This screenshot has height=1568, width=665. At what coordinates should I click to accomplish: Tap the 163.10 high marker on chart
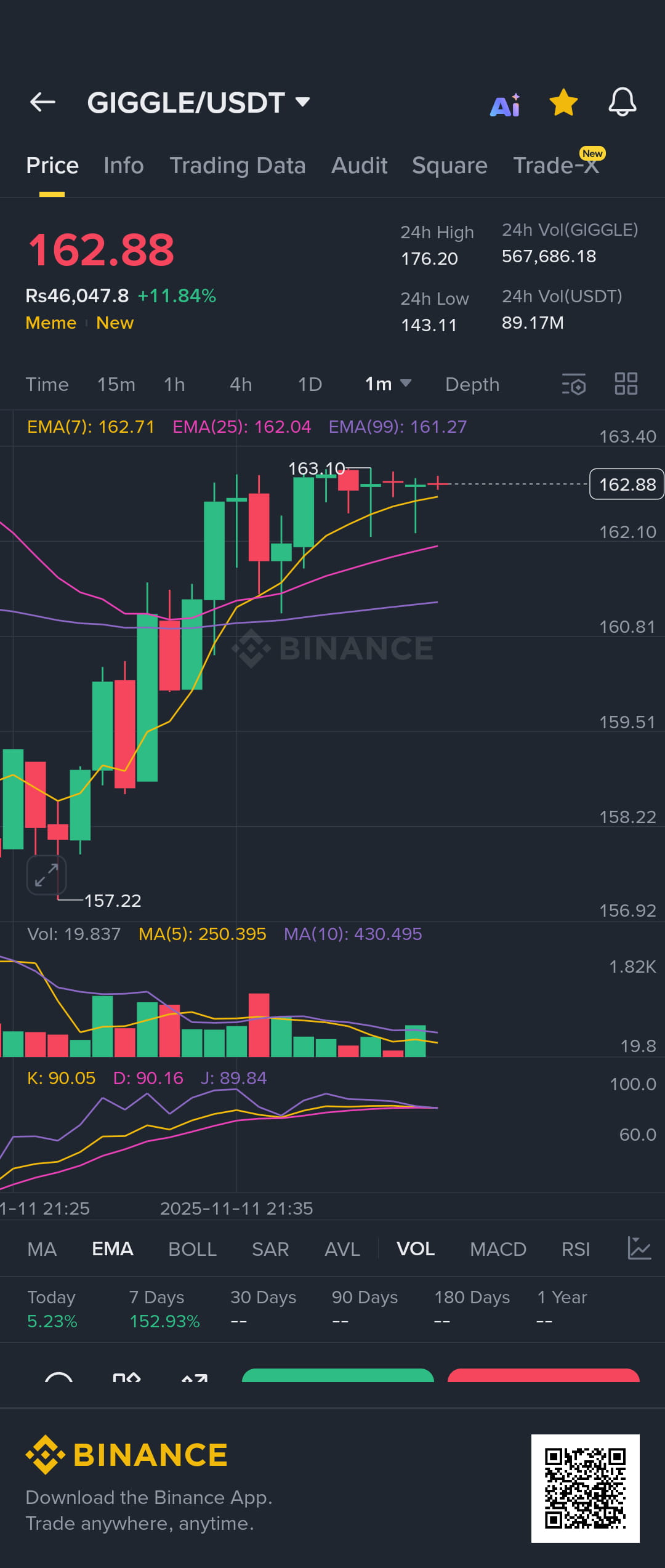pyautogui.click(x=316, y=468)
